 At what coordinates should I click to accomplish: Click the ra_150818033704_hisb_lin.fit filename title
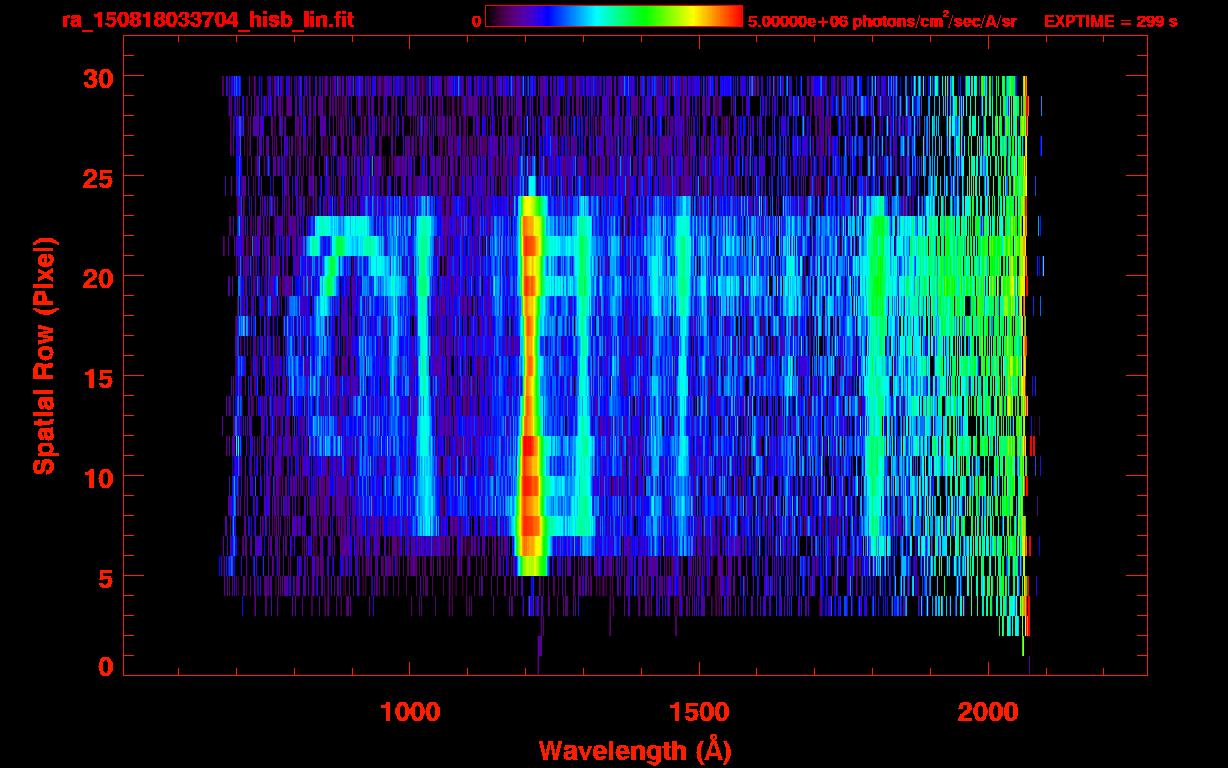207,20
